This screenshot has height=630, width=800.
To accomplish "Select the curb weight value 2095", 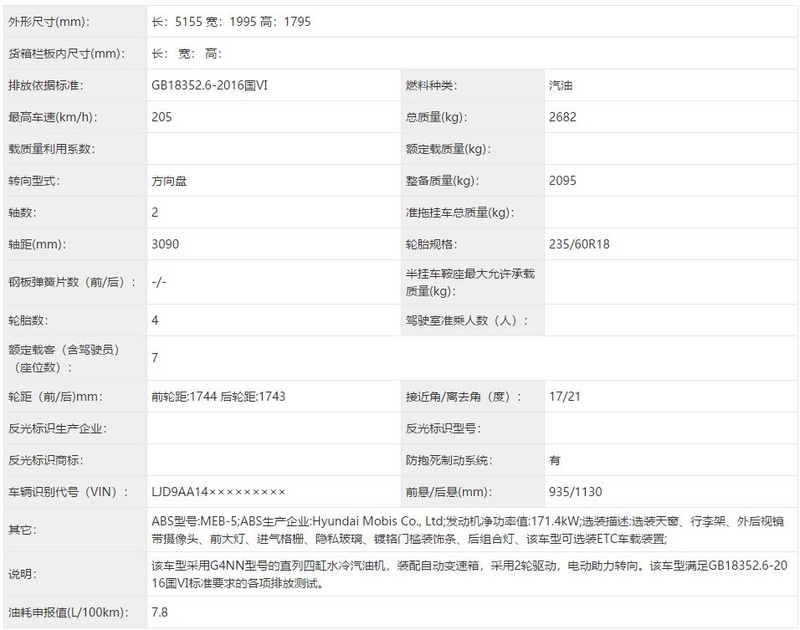I will (563, 181).
